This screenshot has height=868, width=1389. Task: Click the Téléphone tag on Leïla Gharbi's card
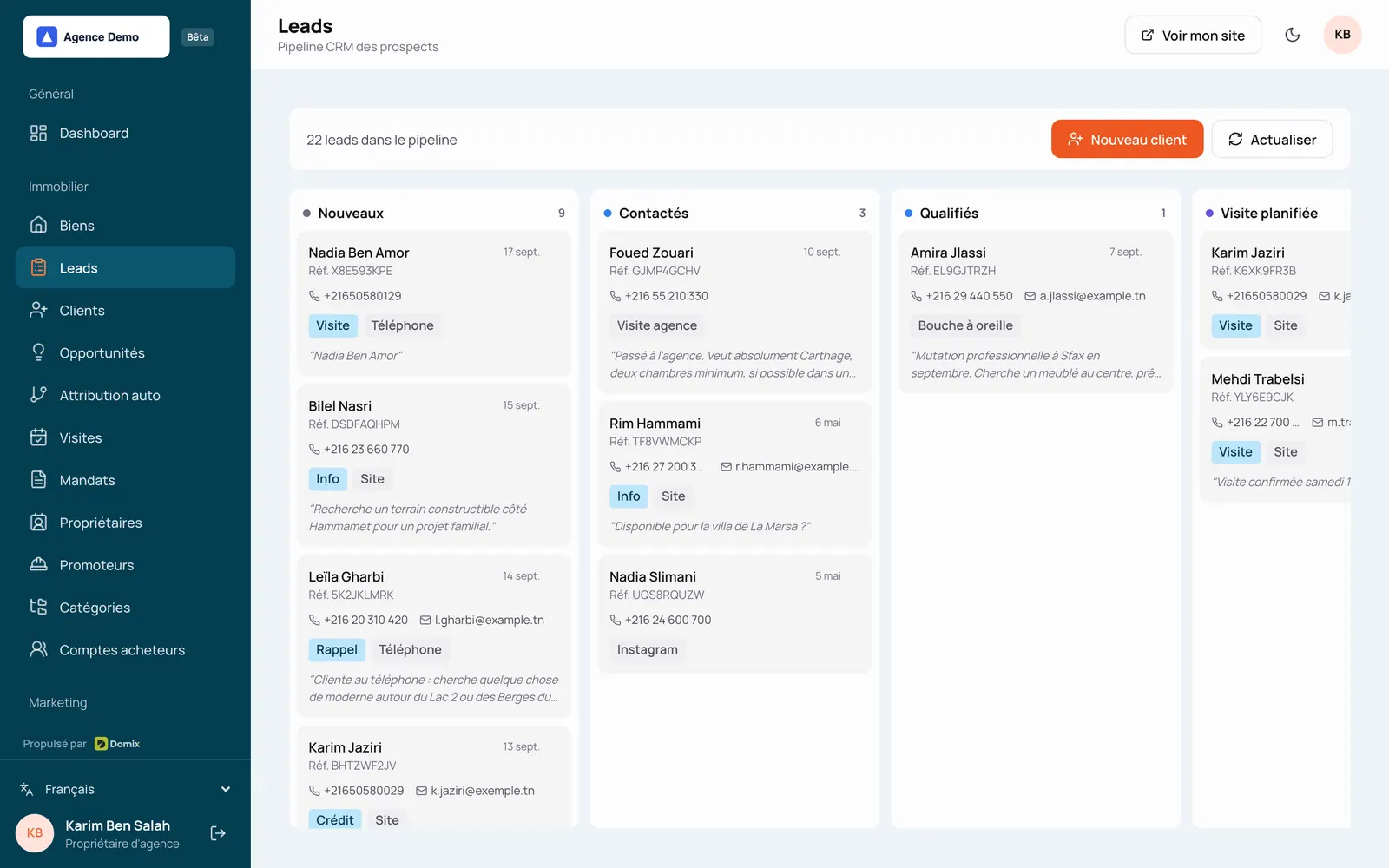tap(410, 649)
